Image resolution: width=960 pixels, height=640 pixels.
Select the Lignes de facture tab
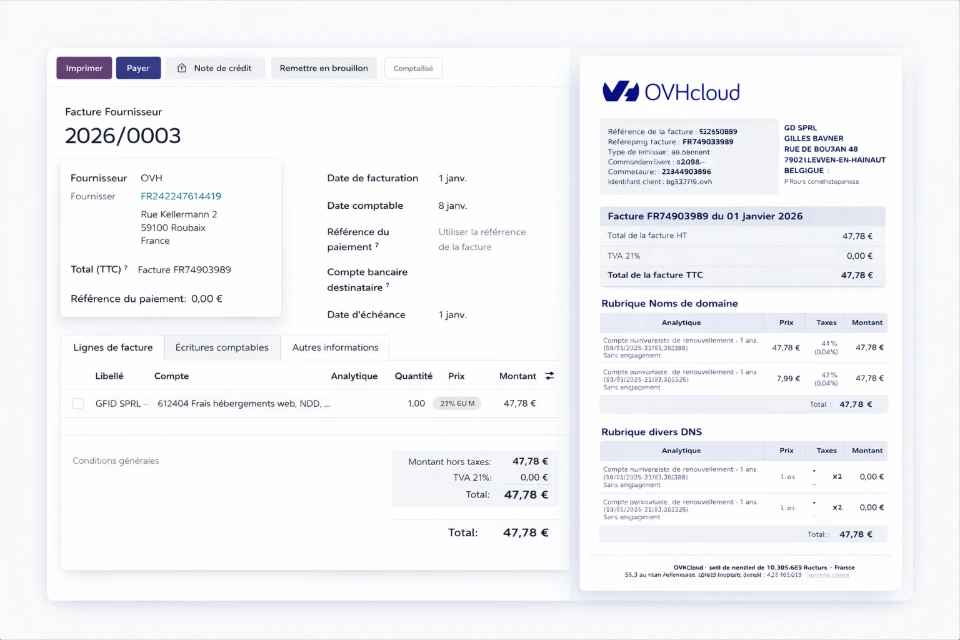[113, 348]
